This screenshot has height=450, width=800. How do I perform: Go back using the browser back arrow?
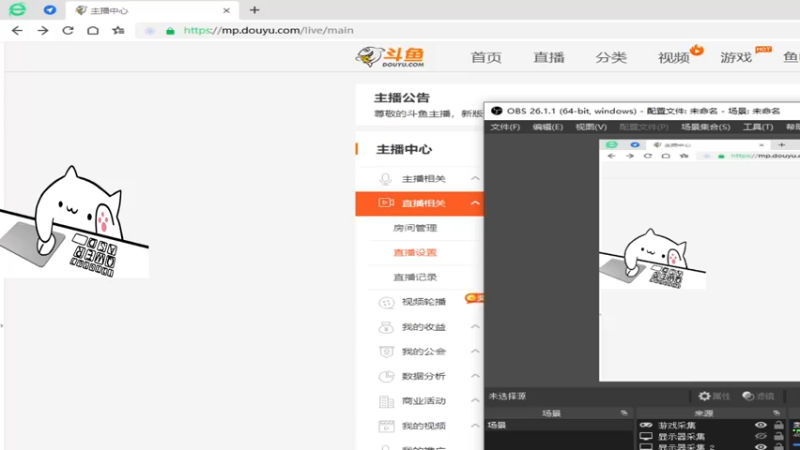coord(17,31)
